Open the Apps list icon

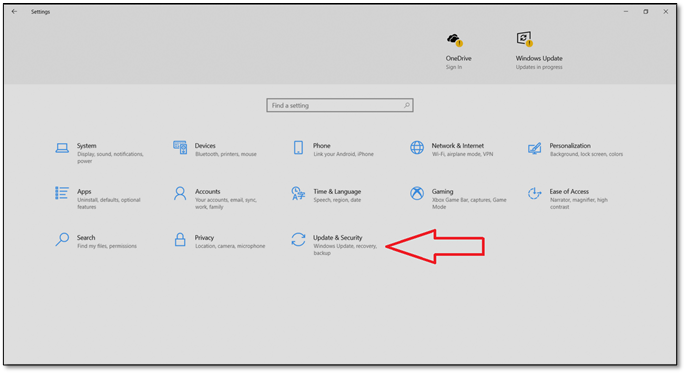(62, 193)
